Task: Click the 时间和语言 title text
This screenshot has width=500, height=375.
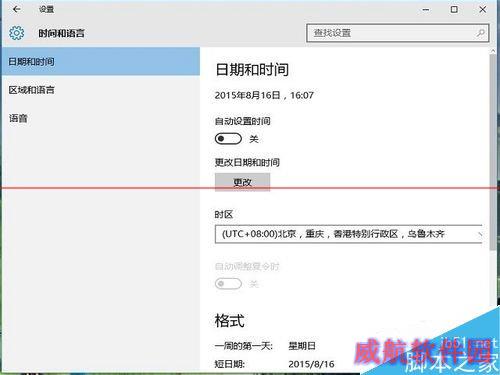Action: coord(61,33)
